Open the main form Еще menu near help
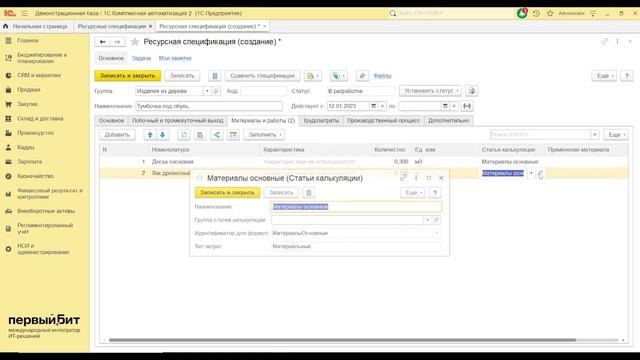 (604, 76)
